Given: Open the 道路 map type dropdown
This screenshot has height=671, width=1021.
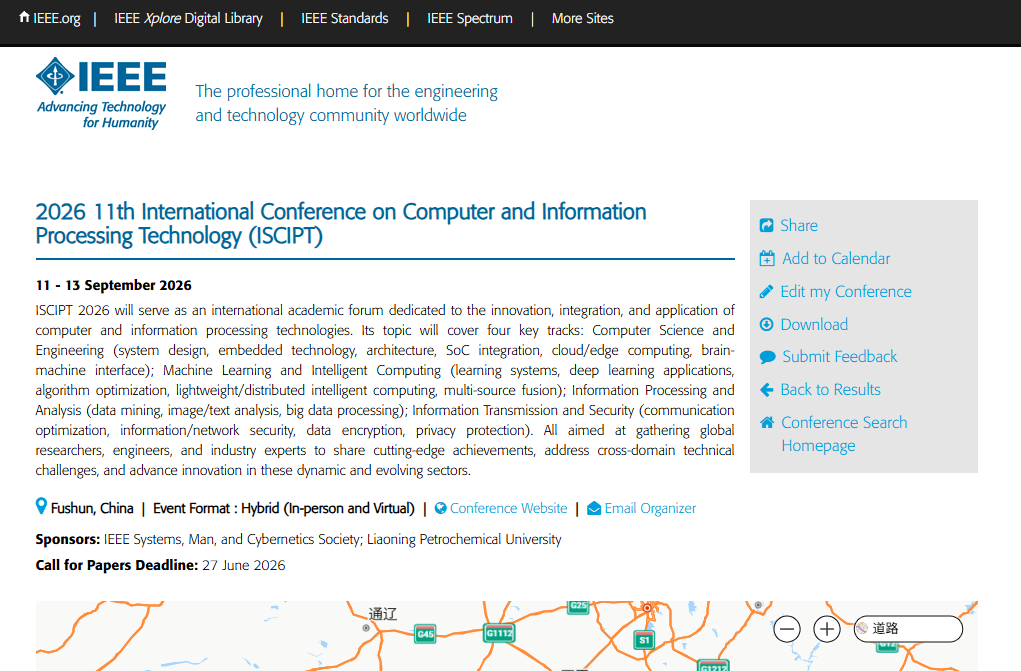Looking at the screenshot, I should point(908,629).
